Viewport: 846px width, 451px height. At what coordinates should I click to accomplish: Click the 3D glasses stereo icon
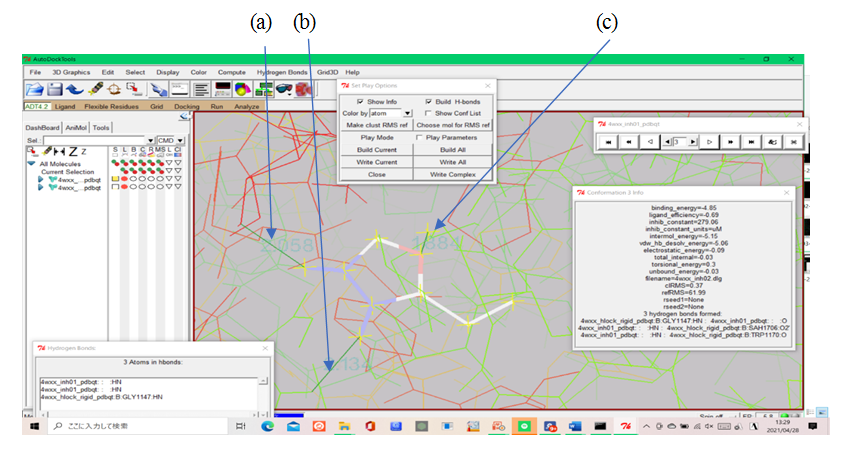click(285, 90)
